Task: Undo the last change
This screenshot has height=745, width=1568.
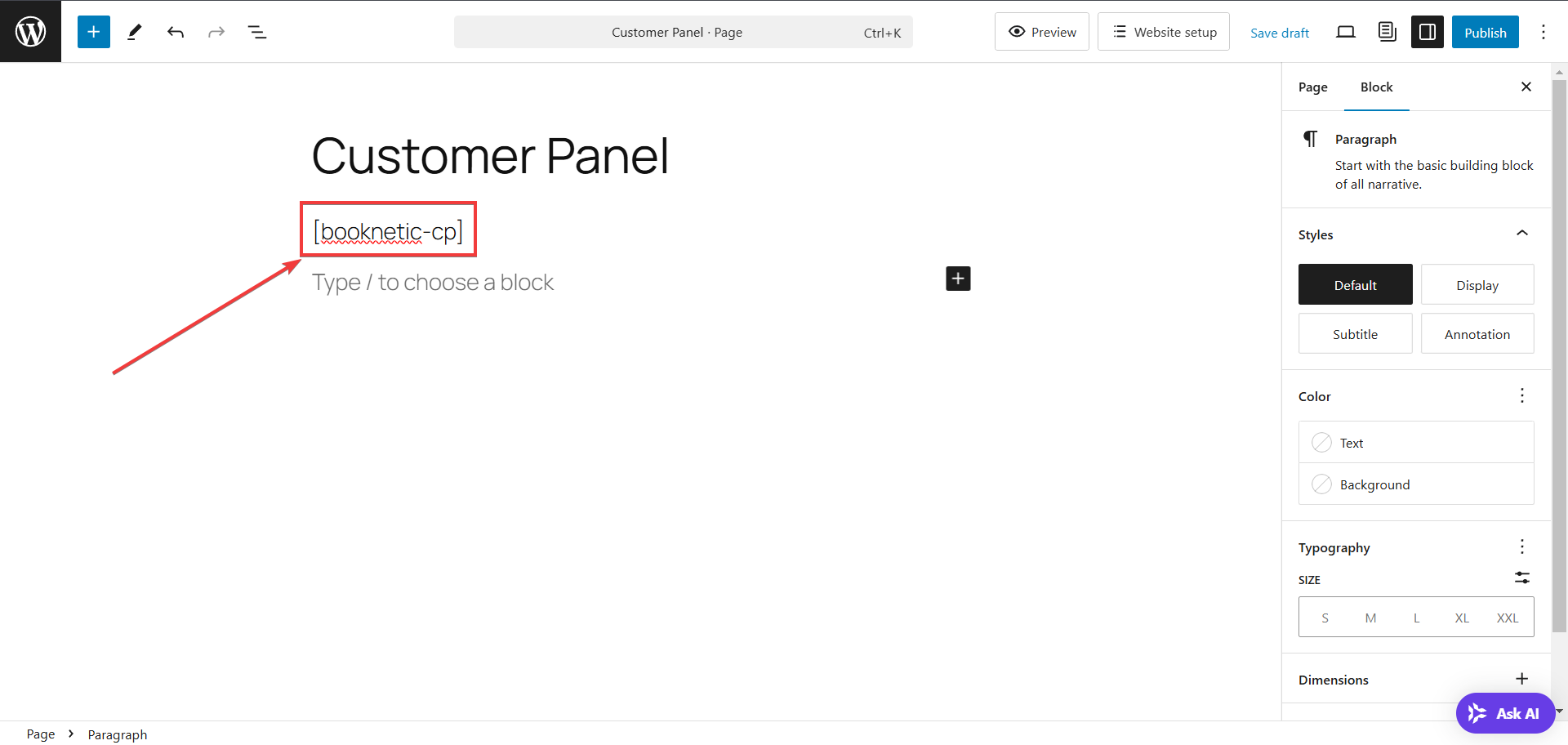Action: (176, 32)
